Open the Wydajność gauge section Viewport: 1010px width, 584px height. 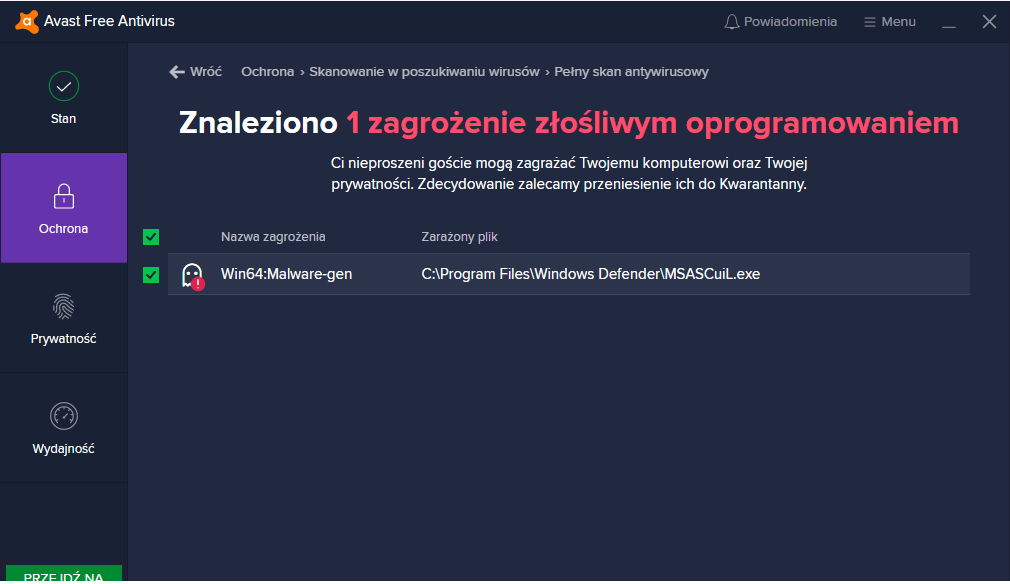[x=64, y=428]
